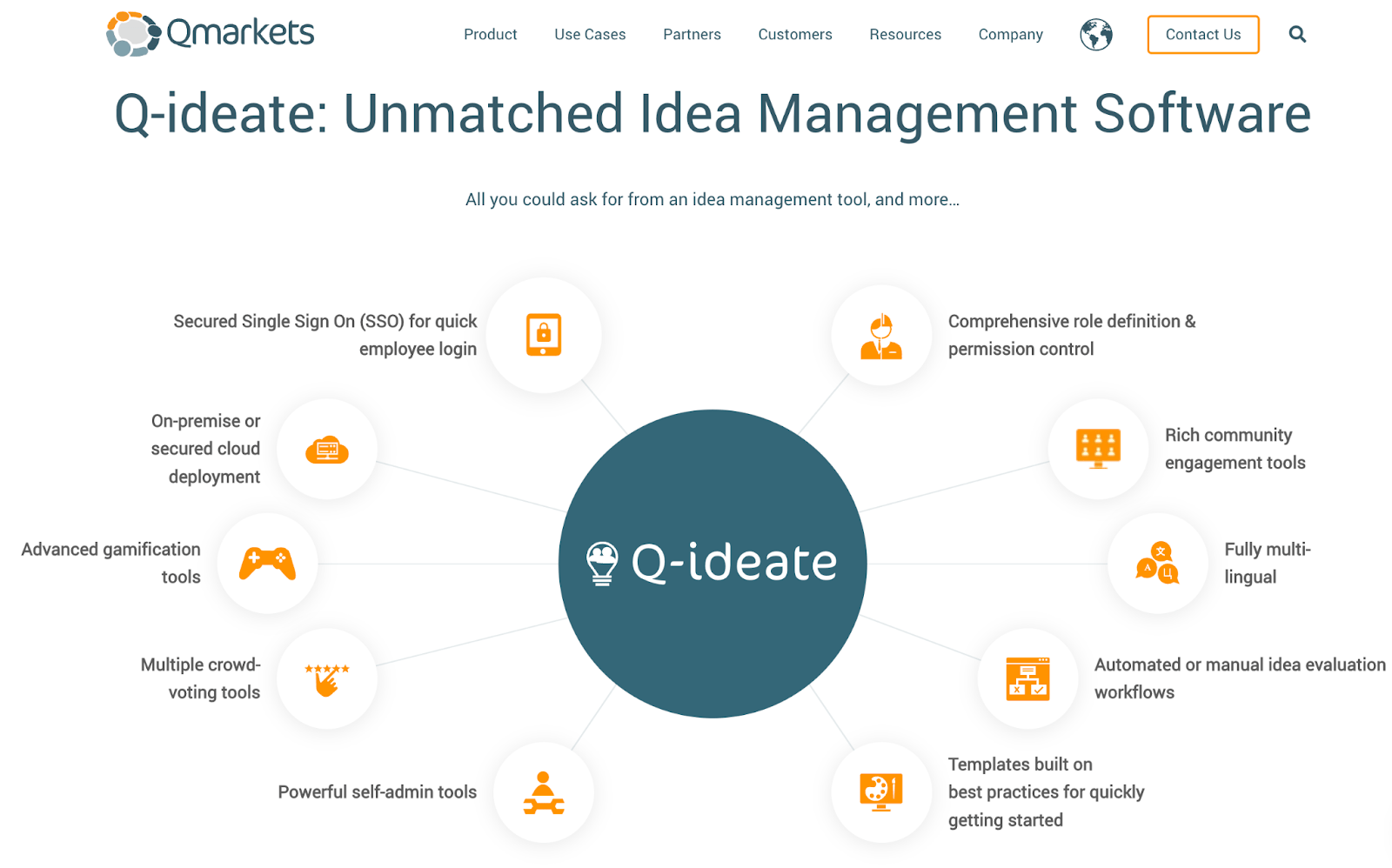Select the SSO secured login icon
This screenshot has height=868, width=1392.
click(x=544, y=335)
